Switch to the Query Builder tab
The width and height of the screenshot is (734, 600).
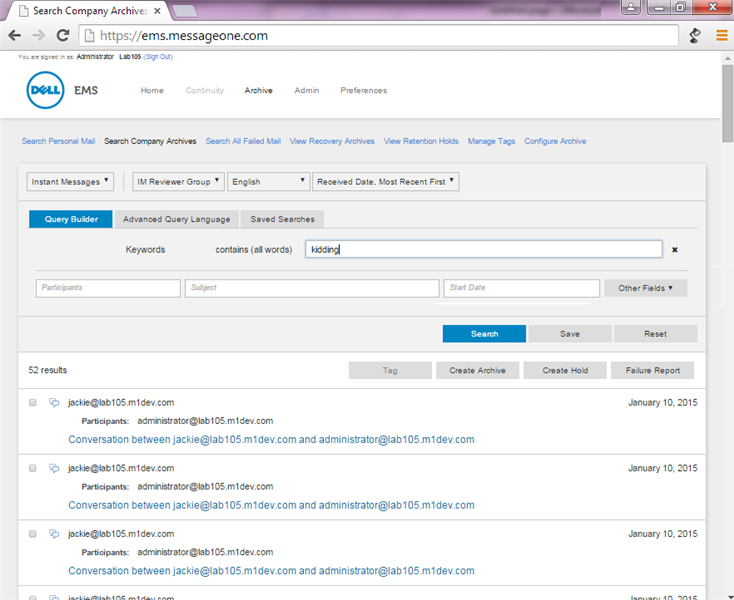tap(71, 219)
